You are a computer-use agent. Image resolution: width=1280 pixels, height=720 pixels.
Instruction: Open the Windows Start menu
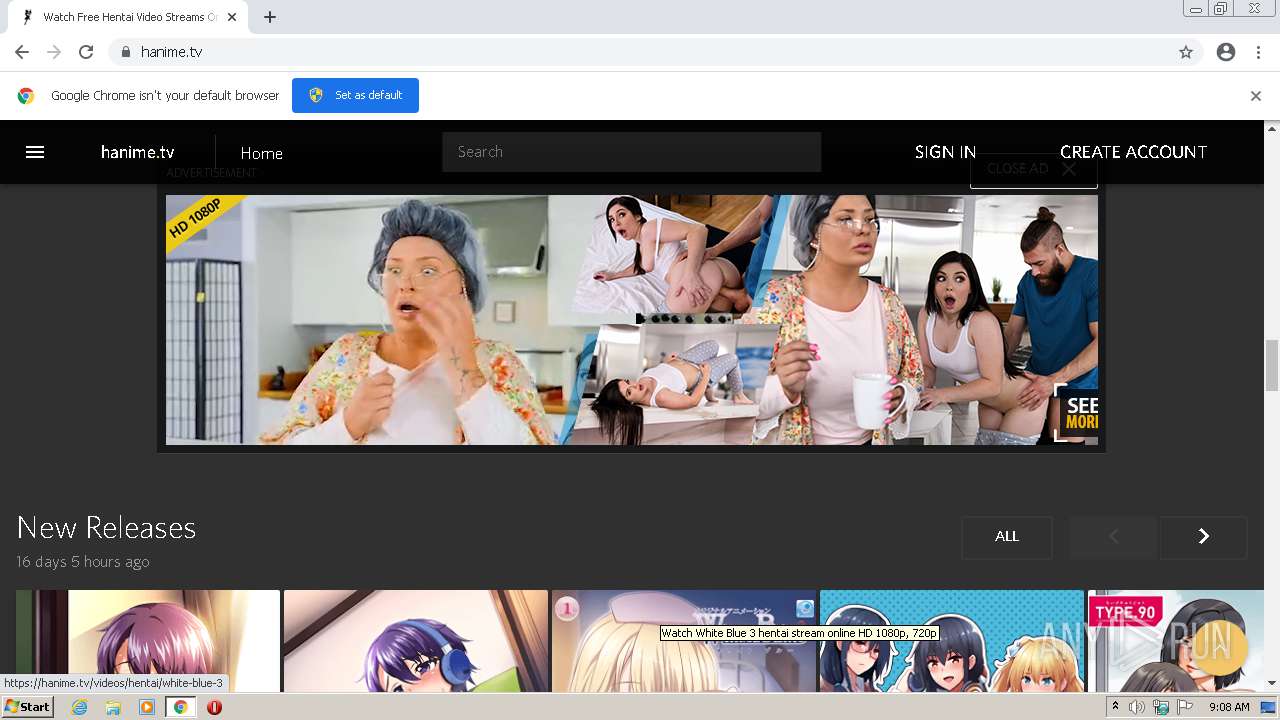[x=27, y=706]
